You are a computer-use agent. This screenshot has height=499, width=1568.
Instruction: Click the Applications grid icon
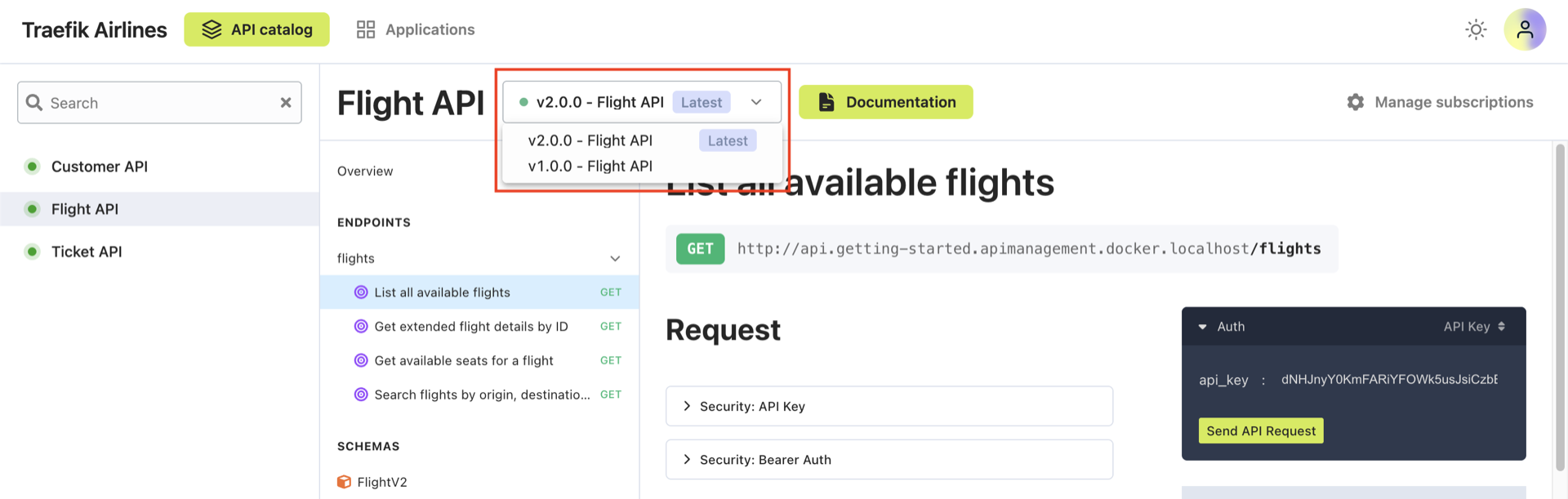click(x=366, y=29)
